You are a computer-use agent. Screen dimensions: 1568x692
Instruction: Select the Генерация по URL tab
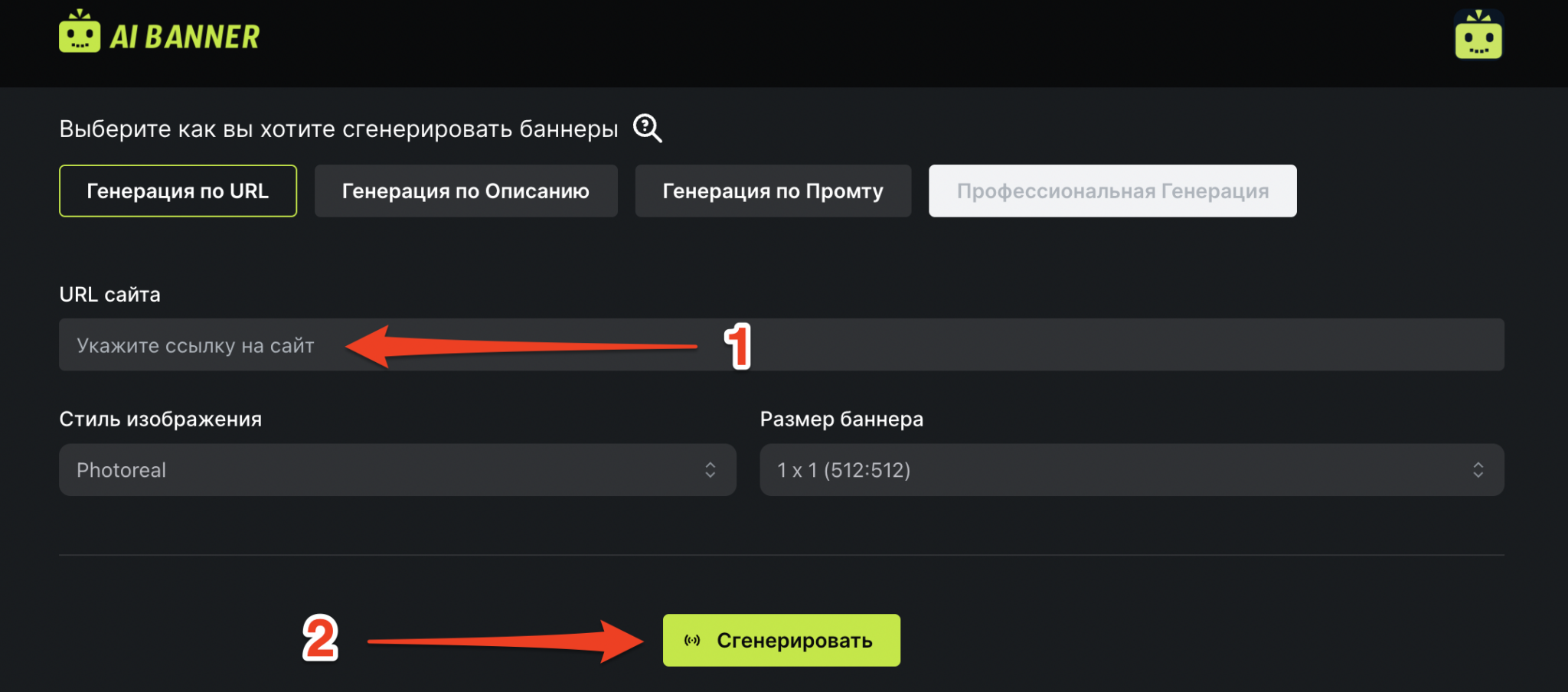point(178,191)
